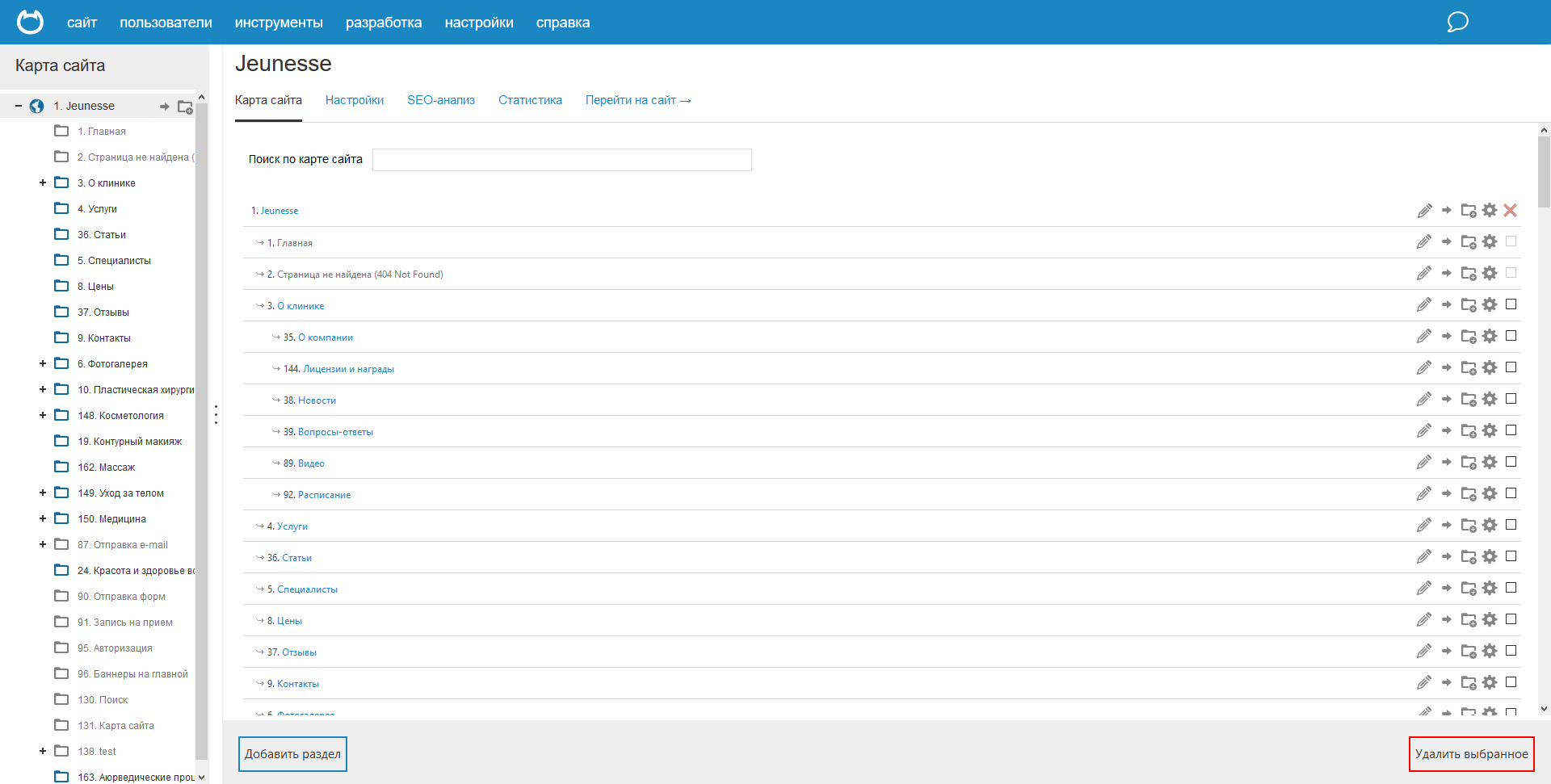Collapse the Jeunesse root node in tree

18,106
